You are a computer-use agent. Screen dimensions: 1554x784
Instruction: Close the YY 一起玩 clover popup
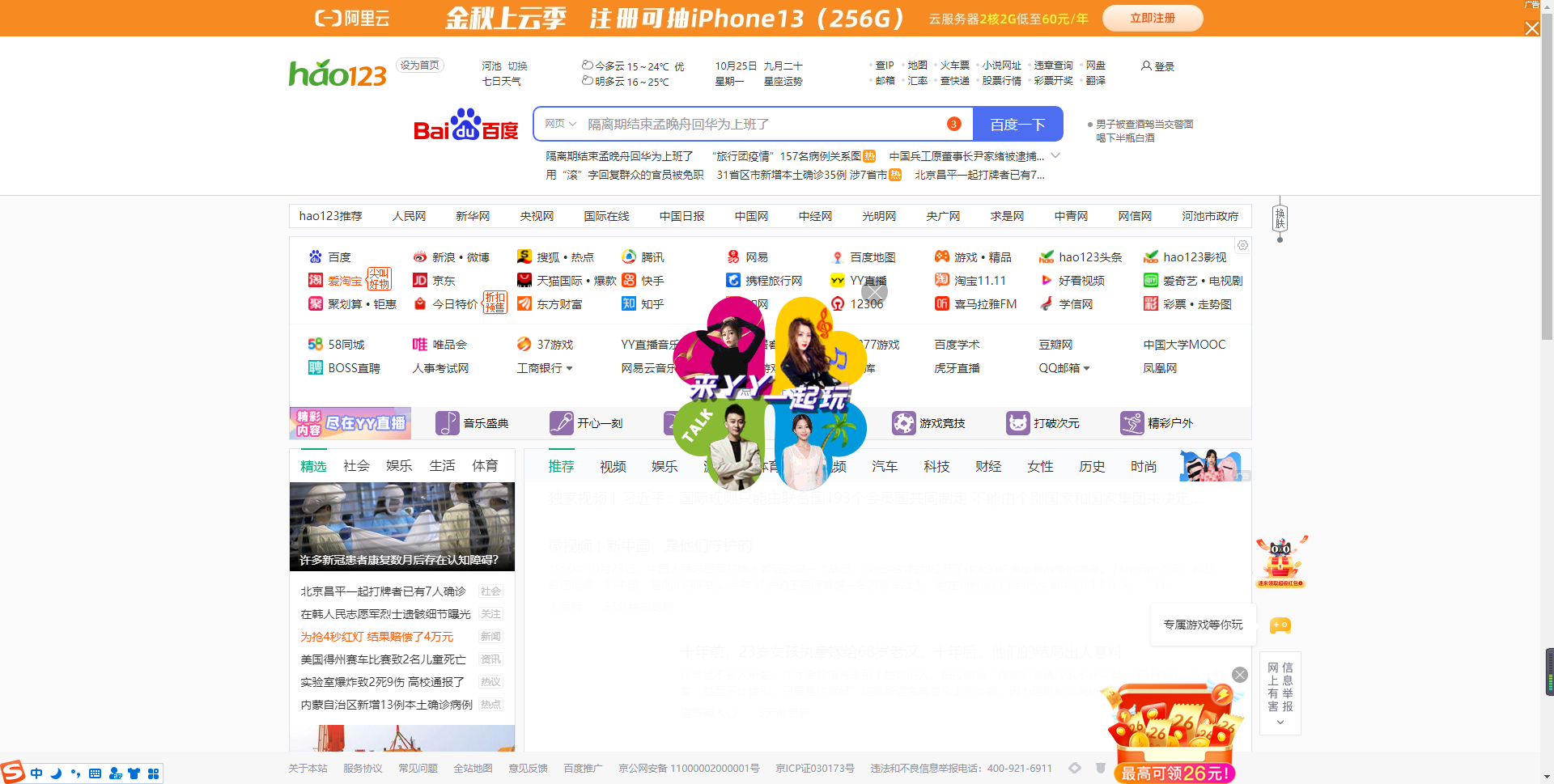click(874, 291)
